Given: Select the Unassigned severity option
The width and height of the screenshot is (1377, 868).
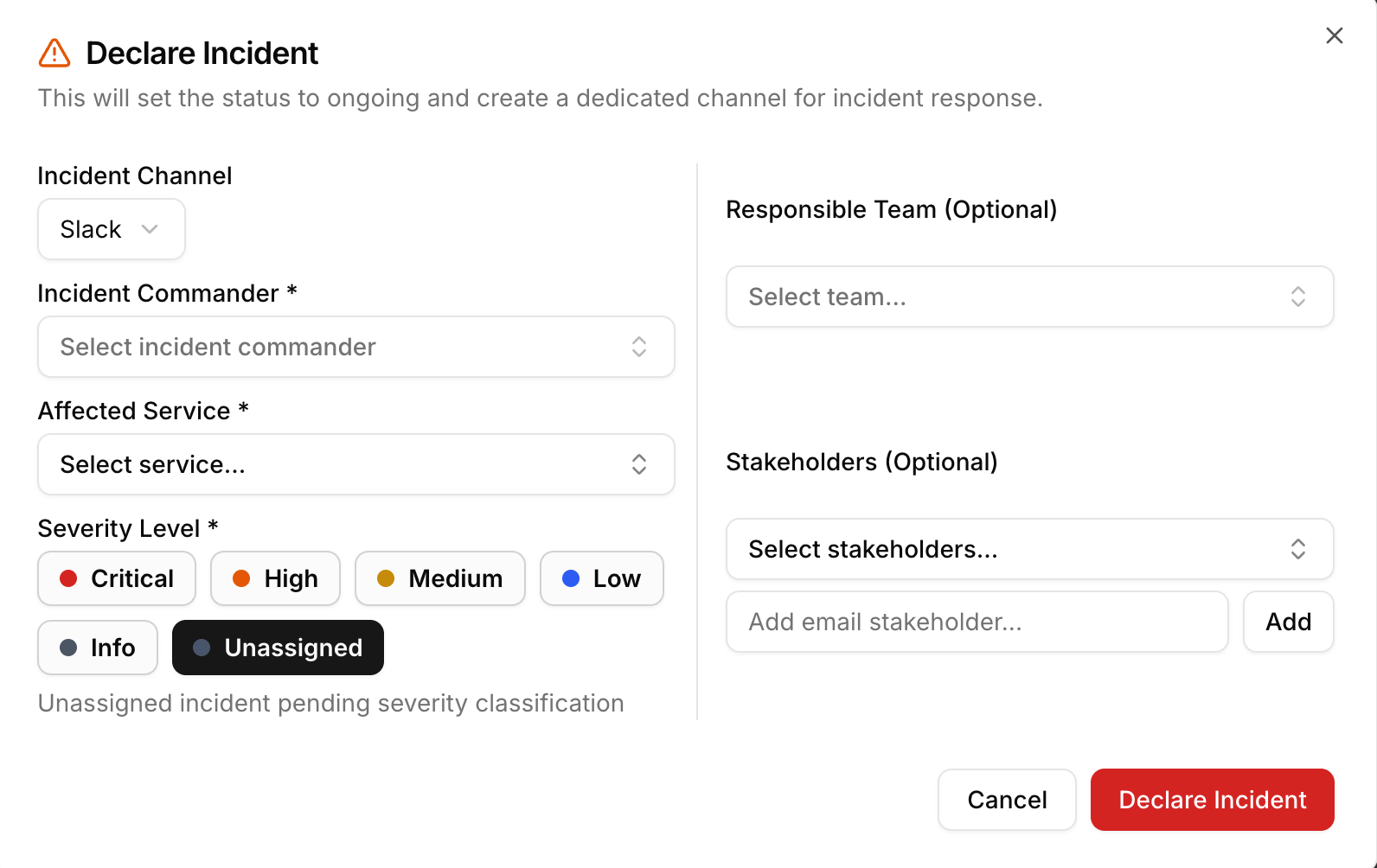Looking at the screenshot, I should [278, 648].
